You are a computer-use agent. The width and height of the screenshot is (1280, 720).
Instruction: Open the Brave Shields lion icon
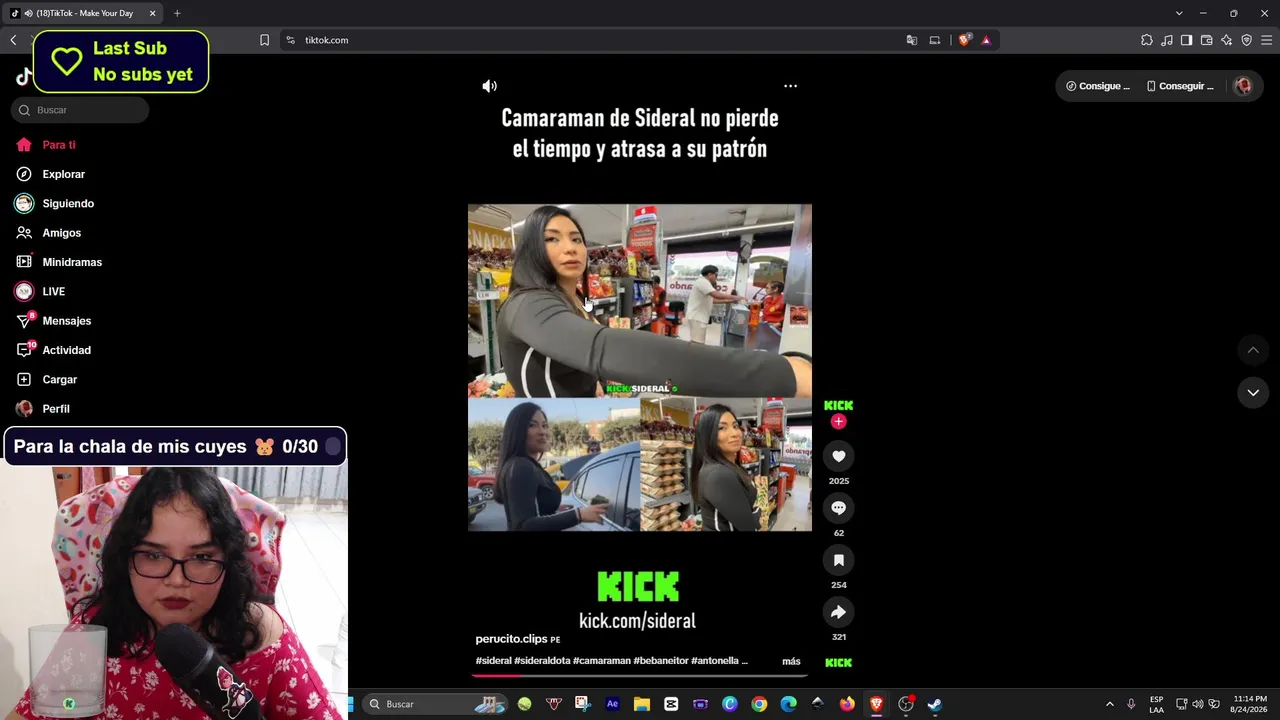[964, 40]
